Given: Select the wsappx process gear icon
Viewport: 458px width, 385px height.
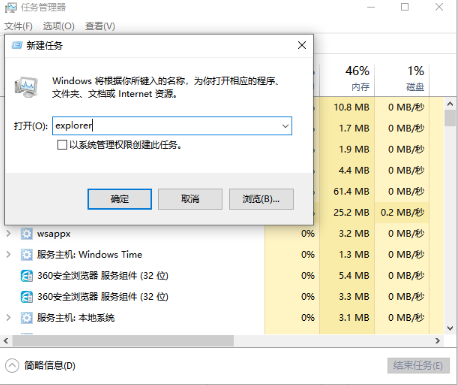Looking at the screenshot, I should [x=27, y=234].
